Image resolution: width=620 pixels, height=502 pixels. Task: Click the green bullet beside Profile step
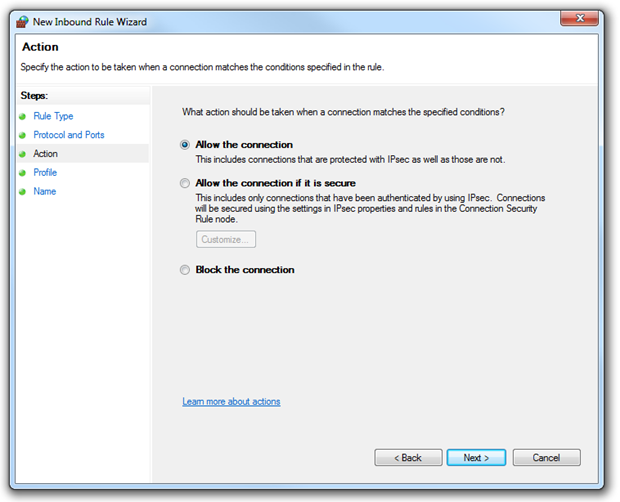click(21, 173)
